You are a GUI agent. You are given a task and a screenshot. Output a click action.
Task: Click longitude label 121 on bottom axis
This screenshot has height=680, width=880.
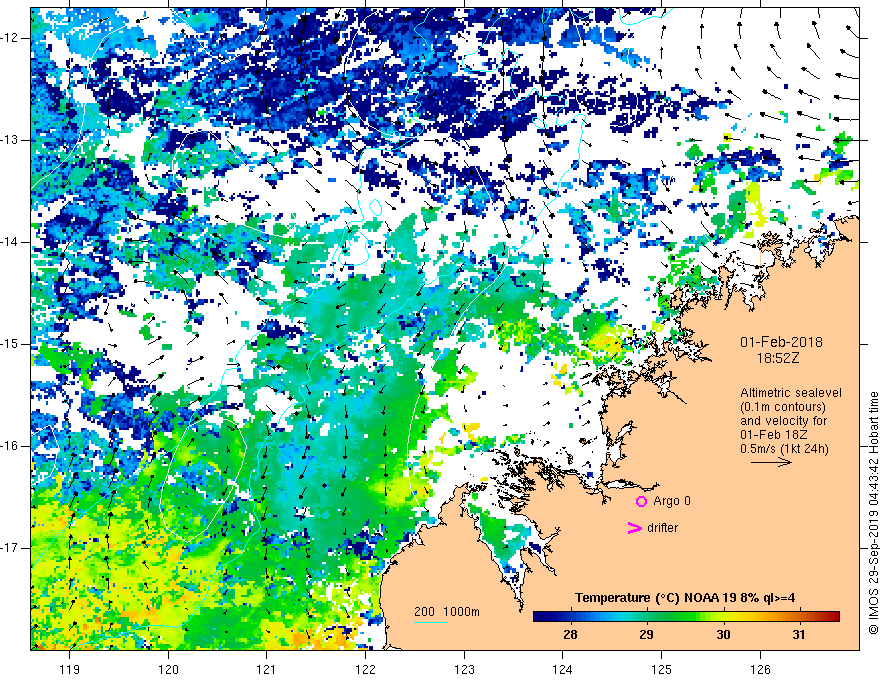(266, 669)
